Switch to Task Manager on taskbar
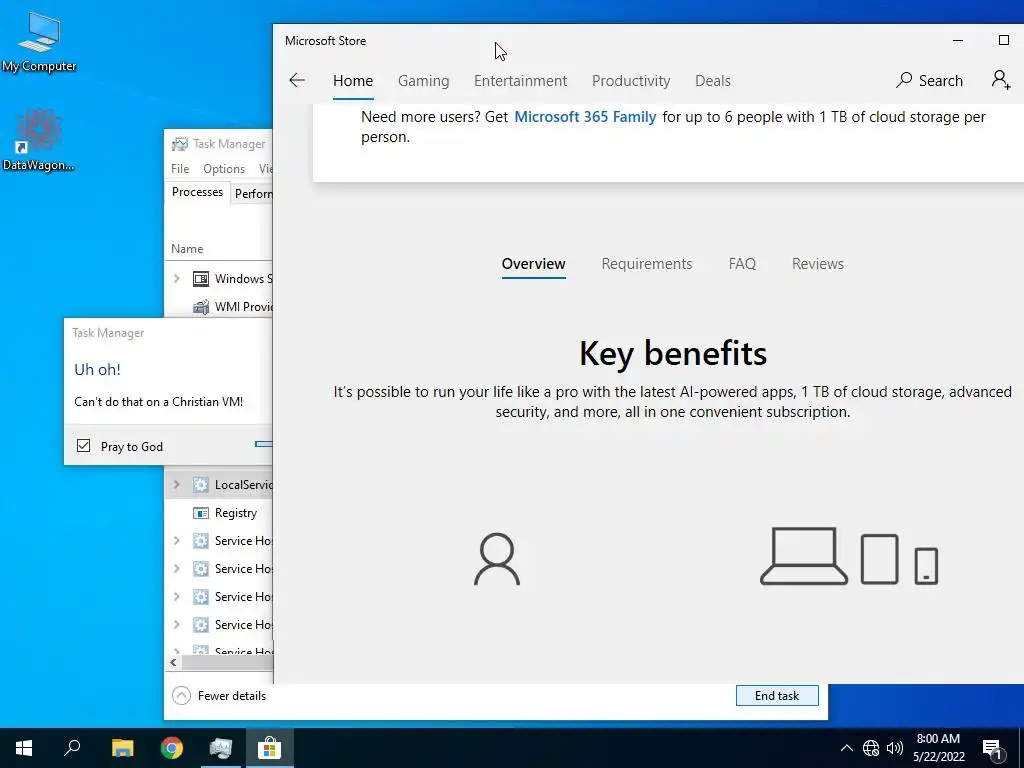1024x768 pixels. click(221, 748)
